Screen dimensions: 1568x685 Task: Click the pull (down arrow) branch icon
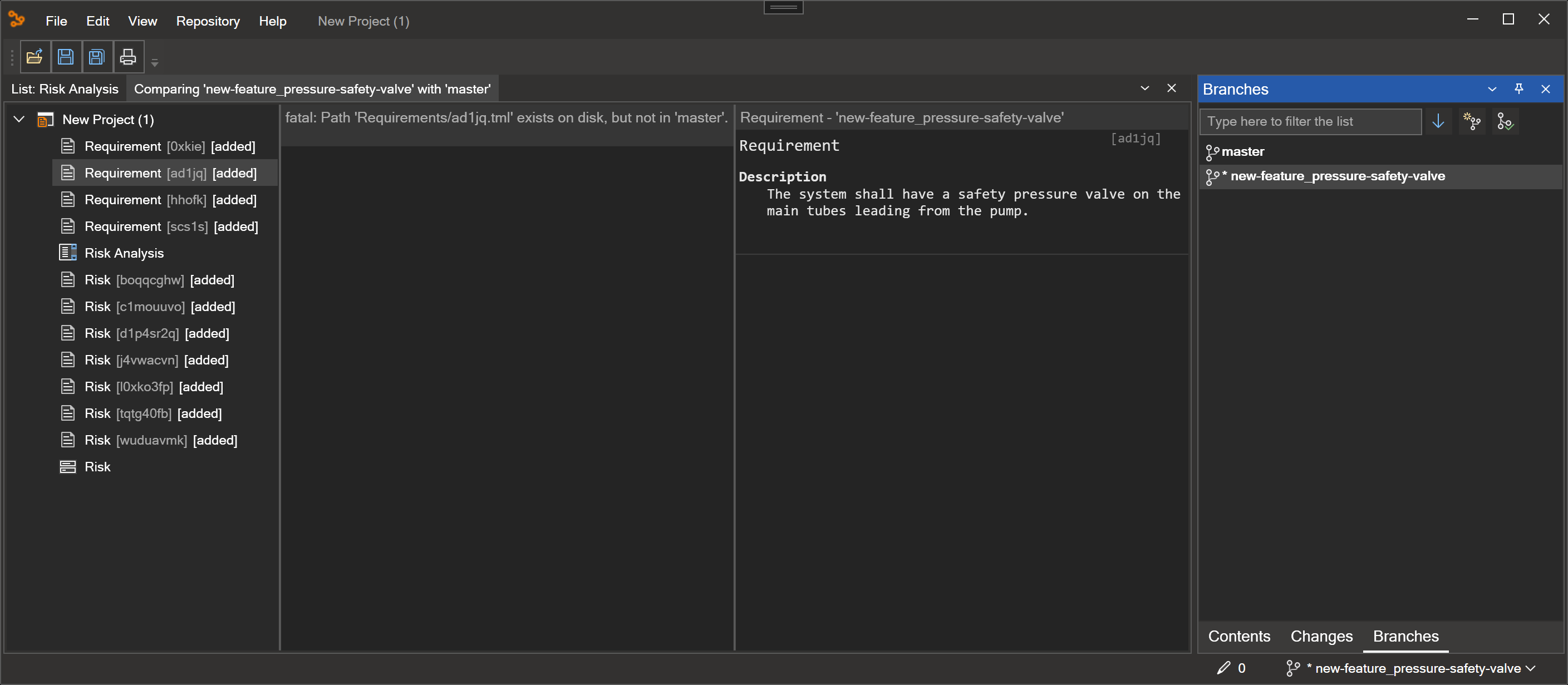click(x=1438, y=122)
